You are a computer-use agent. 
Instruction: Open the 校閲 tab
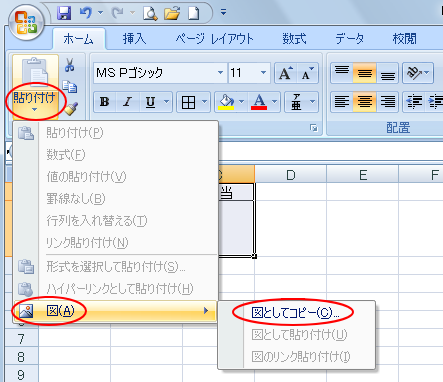[x=404, y=39]
